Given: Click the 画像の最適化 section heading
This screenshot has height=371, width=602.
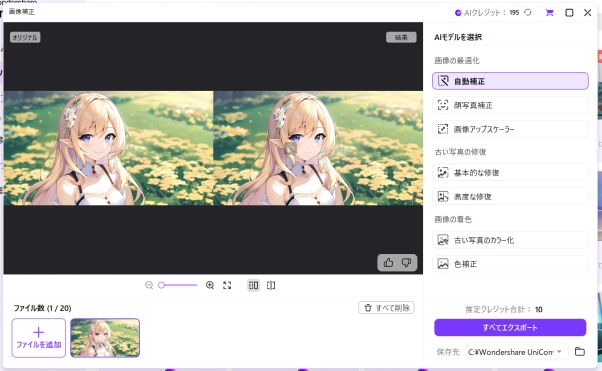Looking at the screenshot, I should 457,60.
